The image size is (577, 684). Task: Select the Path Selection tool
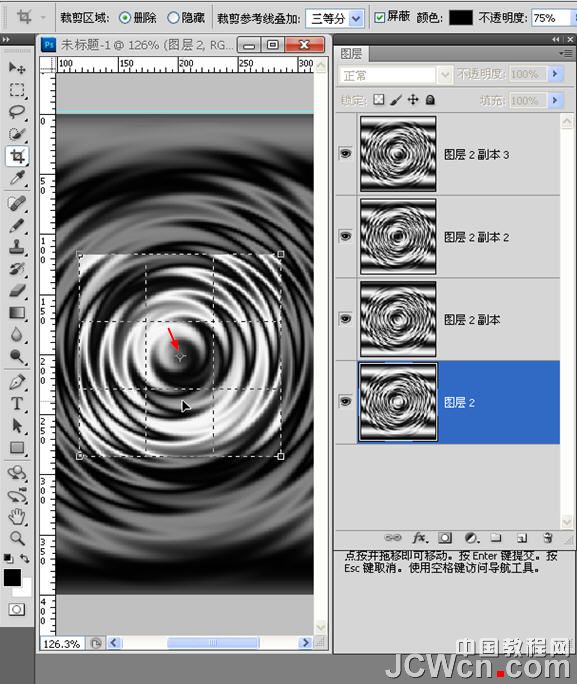[x=17, y=426]
